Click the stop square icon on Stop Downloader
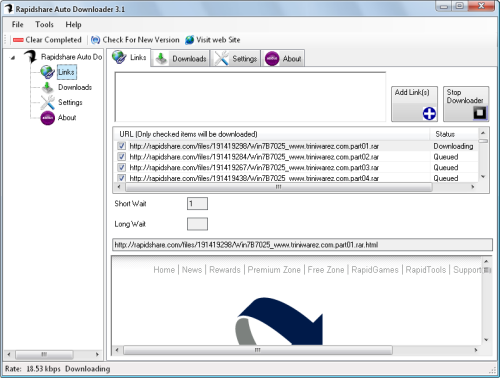This screenshot has height=379, width=500. [x=480, y=113]
